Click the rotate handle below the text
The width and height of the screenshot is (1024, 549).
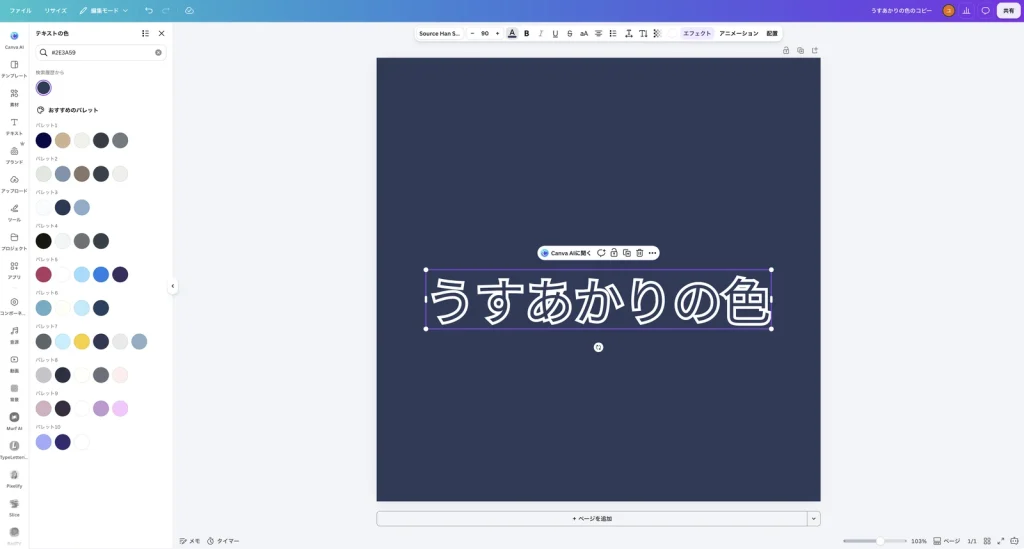click(598, 347)
